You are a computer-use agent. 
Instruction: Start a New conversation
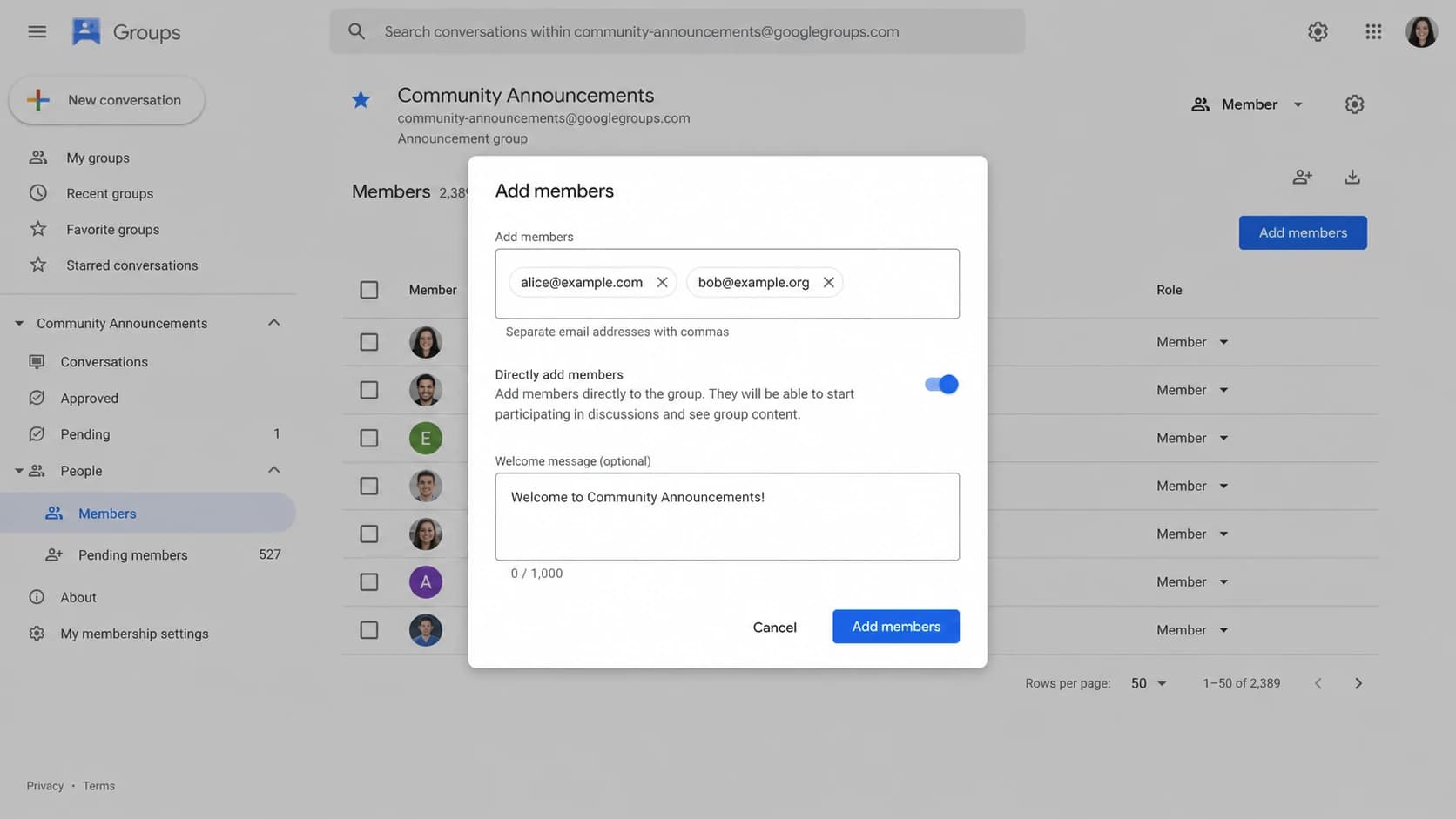point(106,100)
